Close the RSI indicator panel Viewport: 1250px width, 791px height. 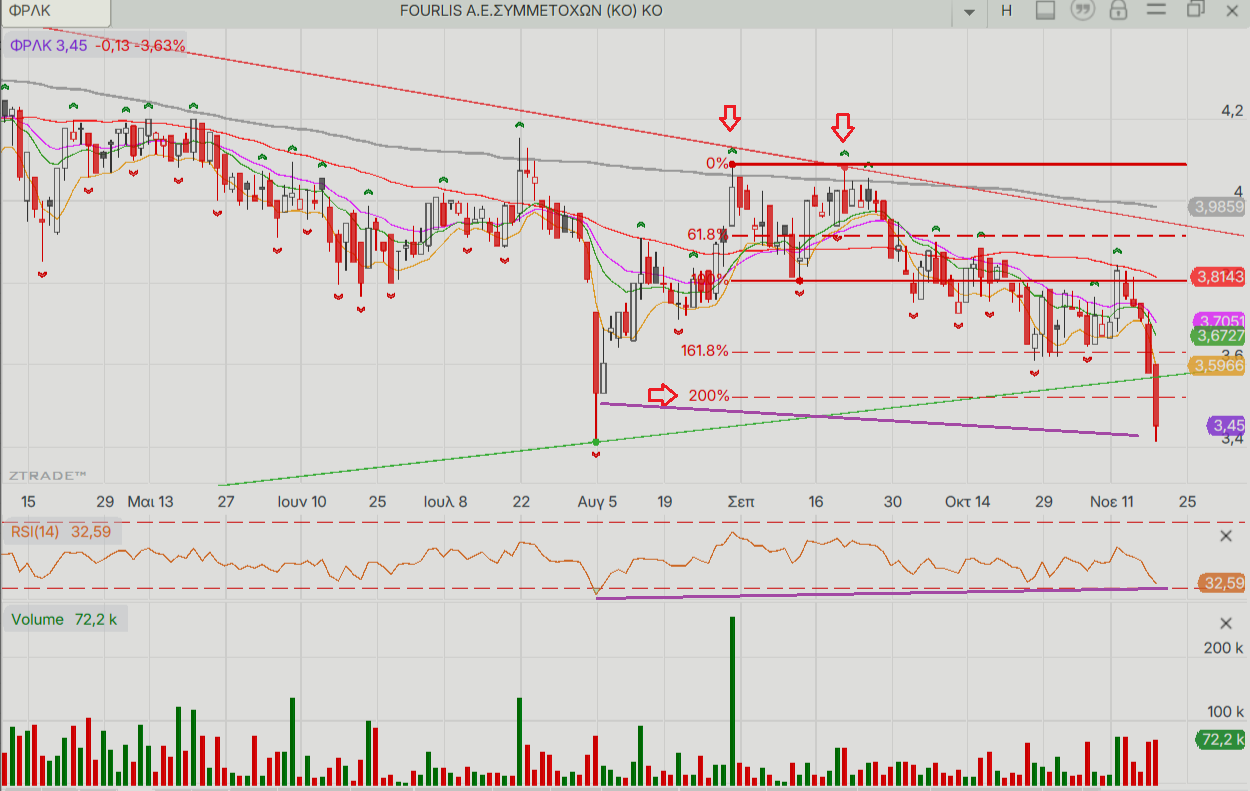tap(1227, 537)
